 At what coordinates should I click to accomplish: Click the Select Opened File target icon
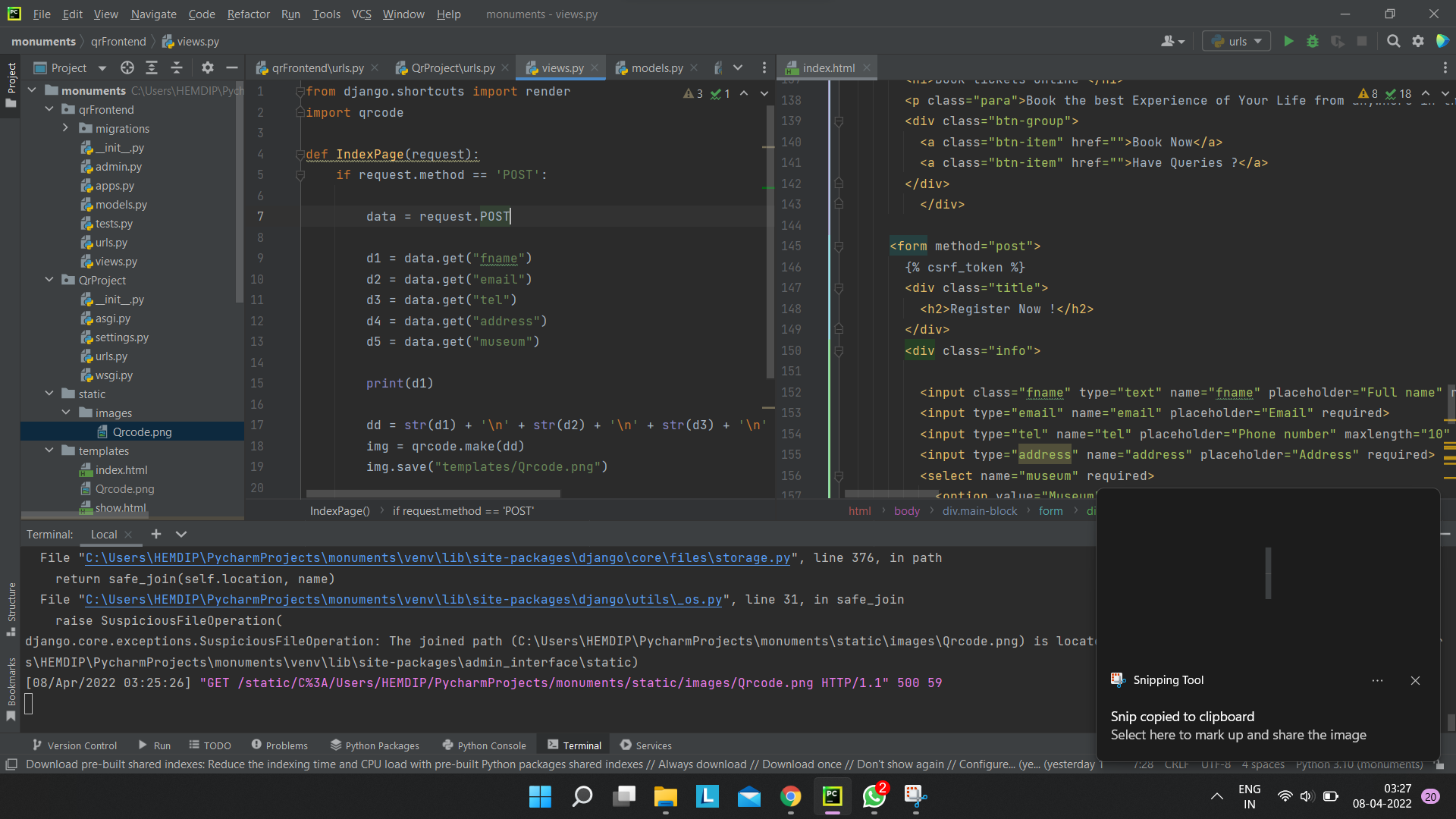[127, 68]
